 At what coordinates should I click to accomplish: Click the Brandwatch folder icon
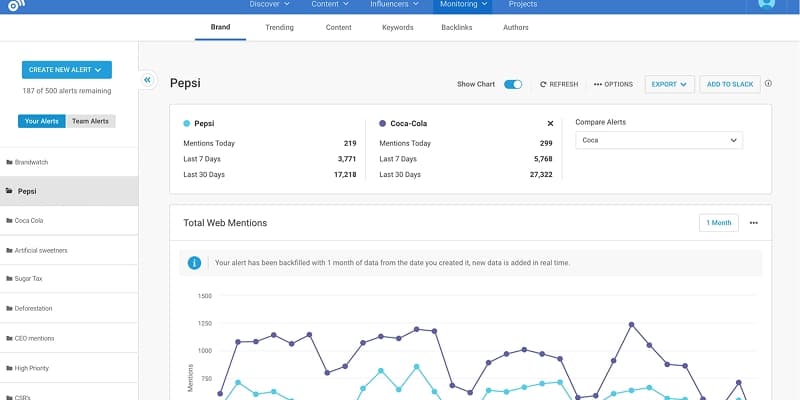click(9, 162)
